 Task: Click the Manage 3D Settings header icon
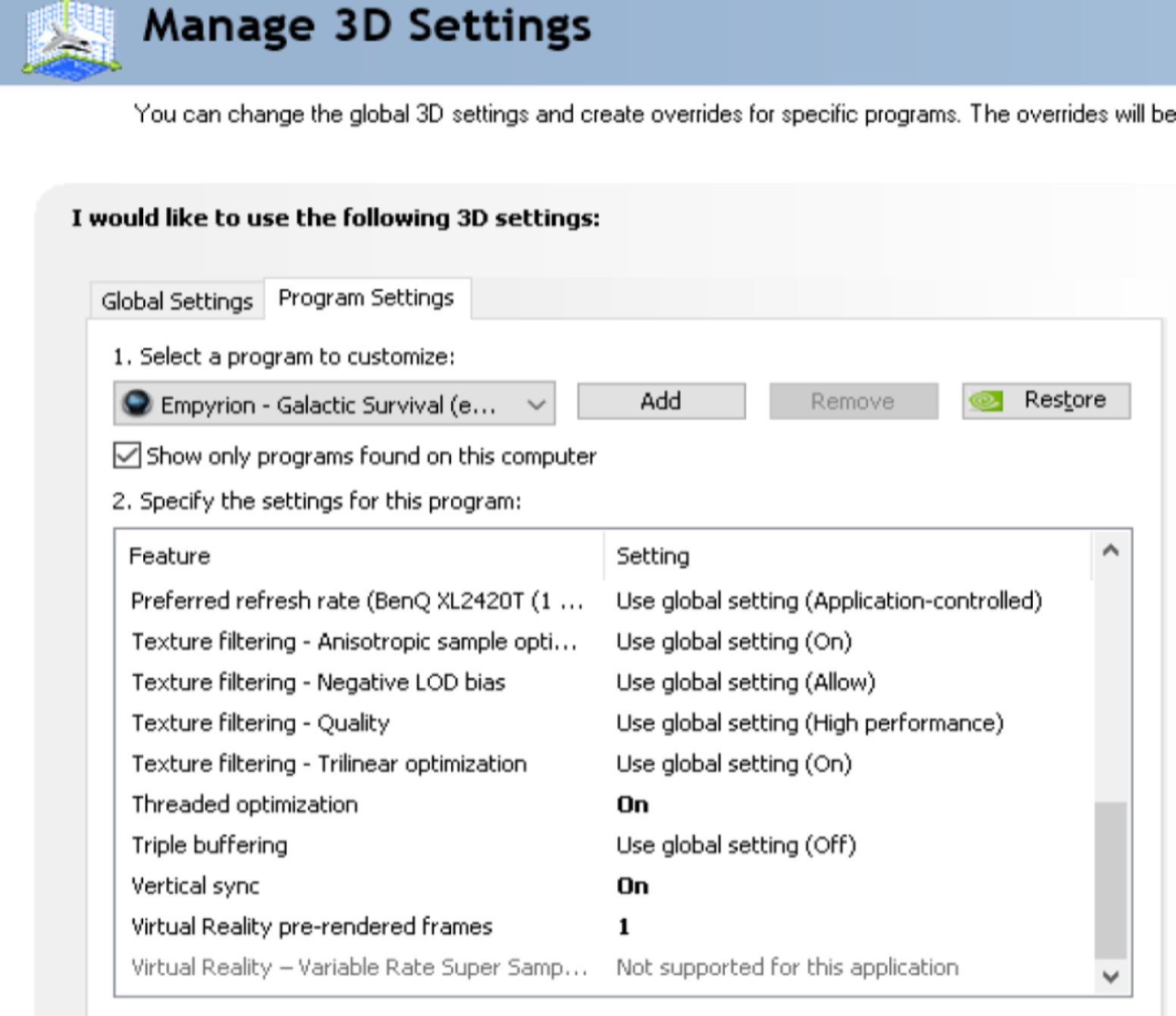(x=71, y=39)
